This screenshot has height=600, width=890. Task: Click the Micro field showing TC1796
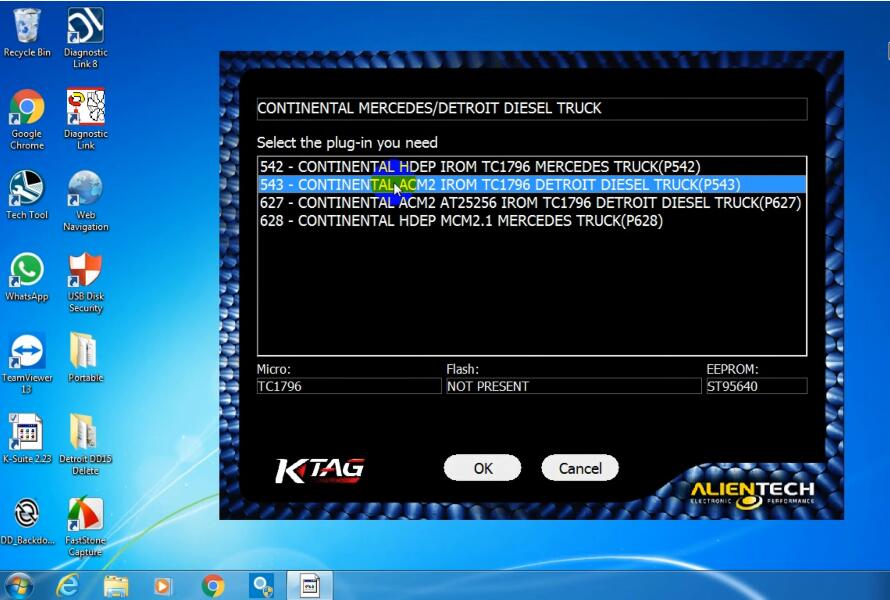pos(349,386)
